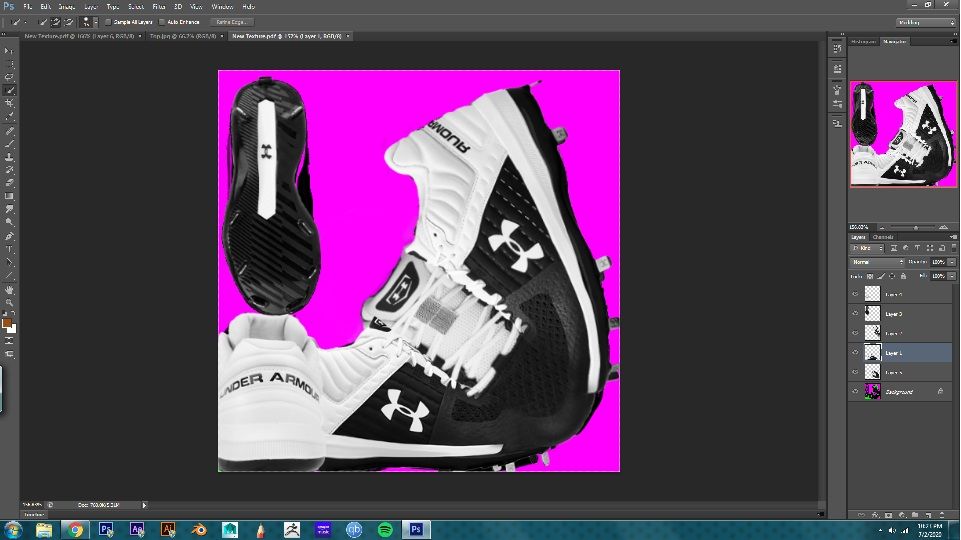The height and width of the screenshot is (540, 961).
Task: Select the Healing Brush tool
Action: [x=9, y=131]
